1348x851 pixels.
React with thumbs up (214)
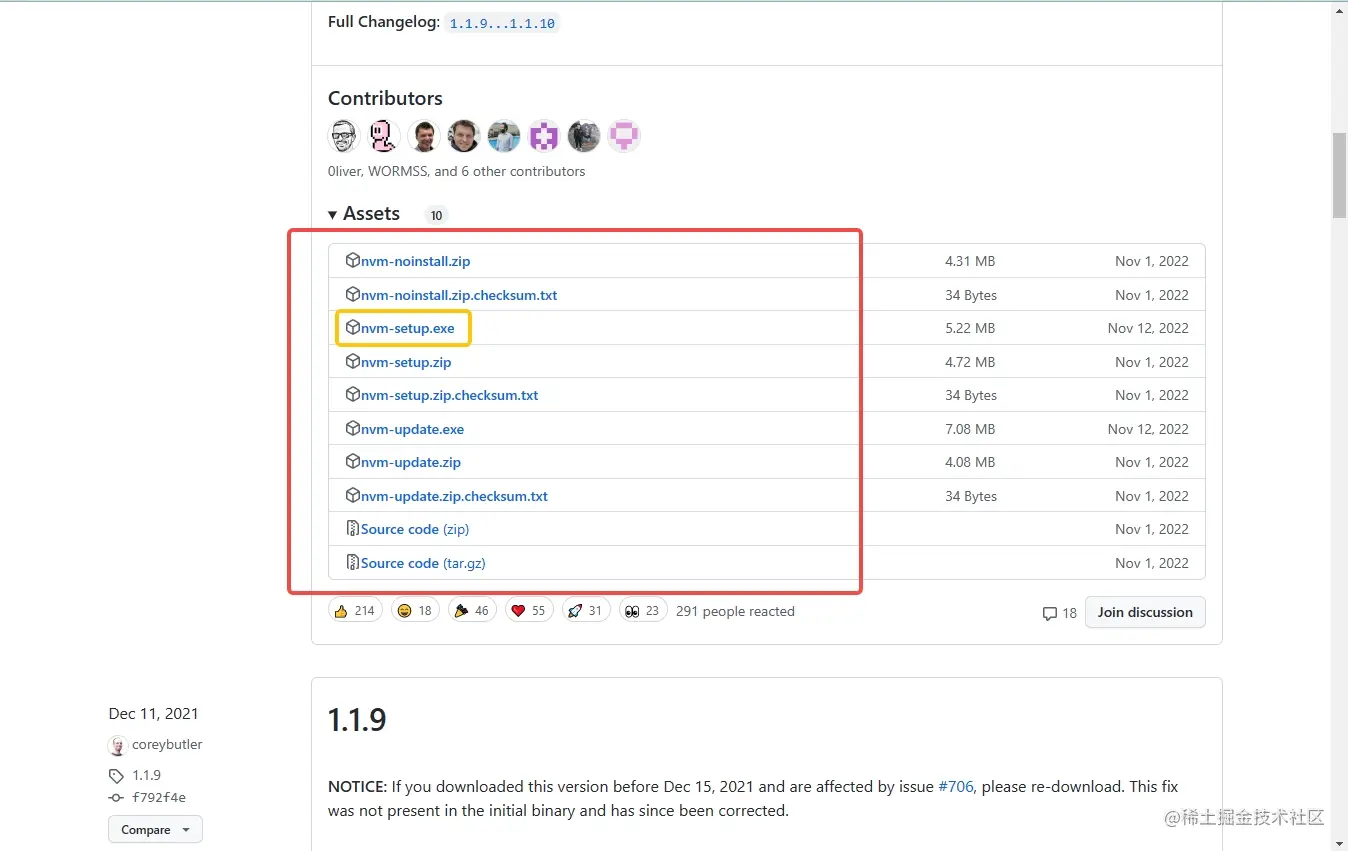pos(355,611)
